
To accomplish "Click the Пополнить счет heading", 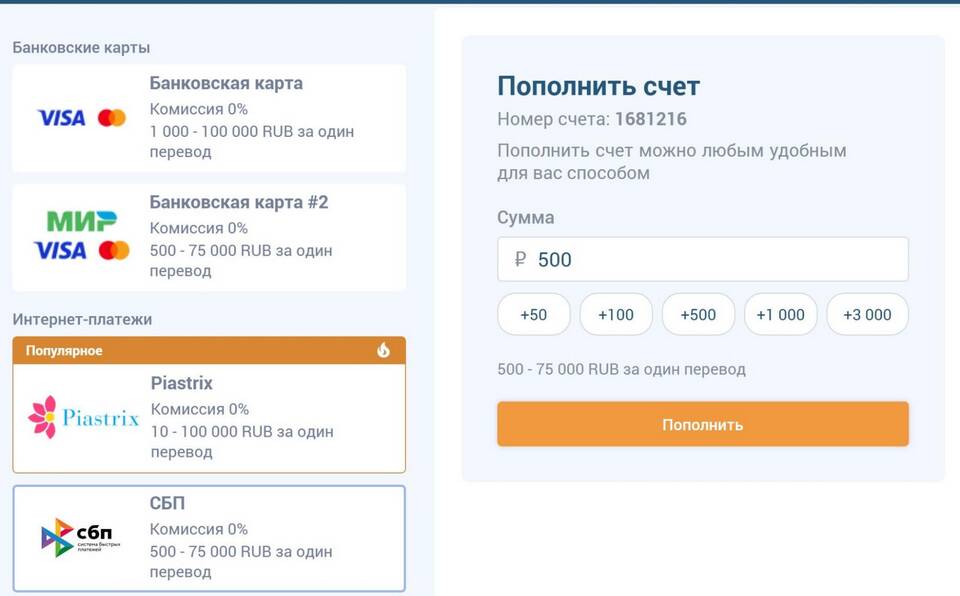I will [x=598, y=86].
